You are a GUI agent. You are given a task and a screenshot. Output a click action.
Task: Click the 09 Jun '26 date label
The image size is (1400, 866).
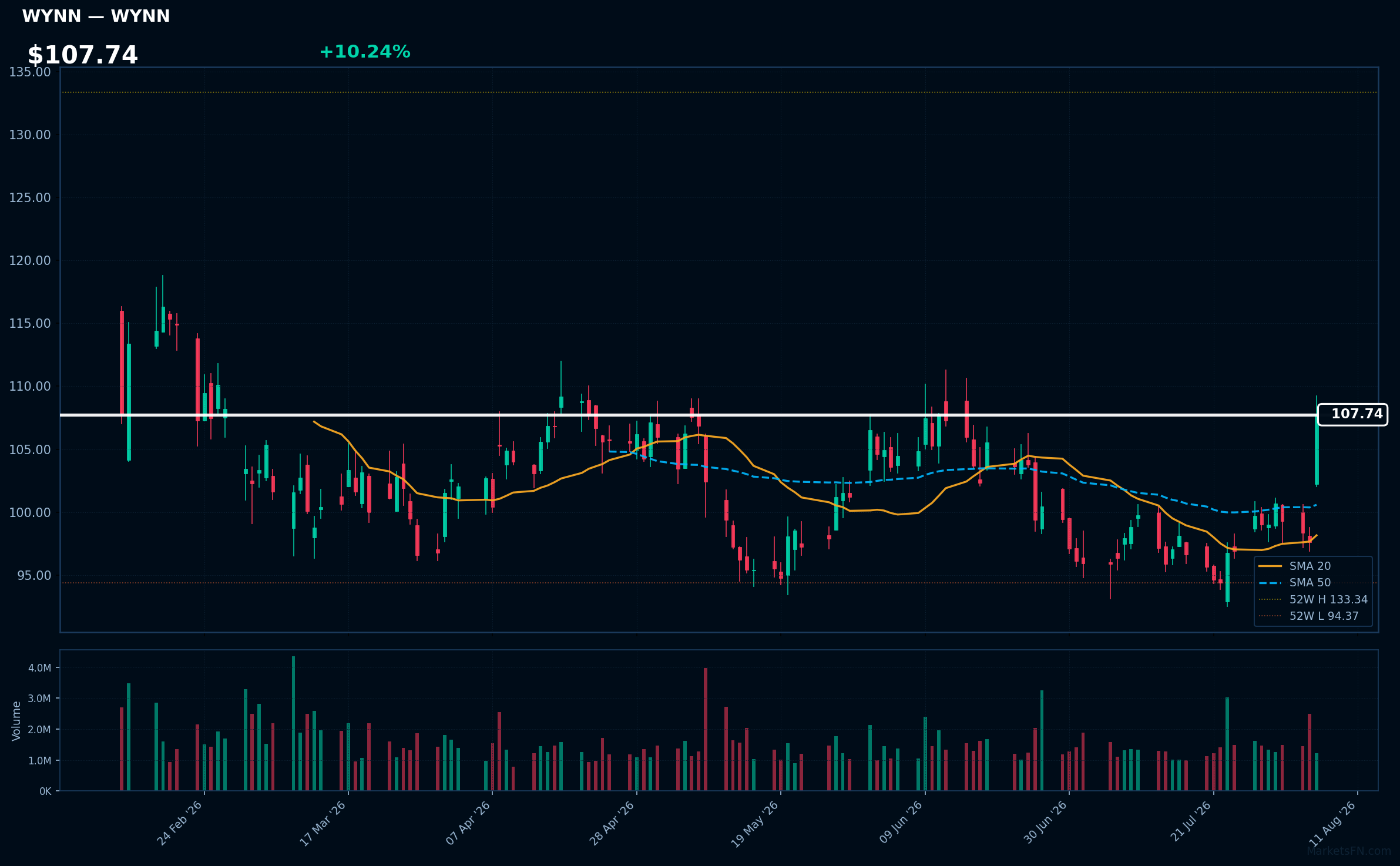click(901, 824)
